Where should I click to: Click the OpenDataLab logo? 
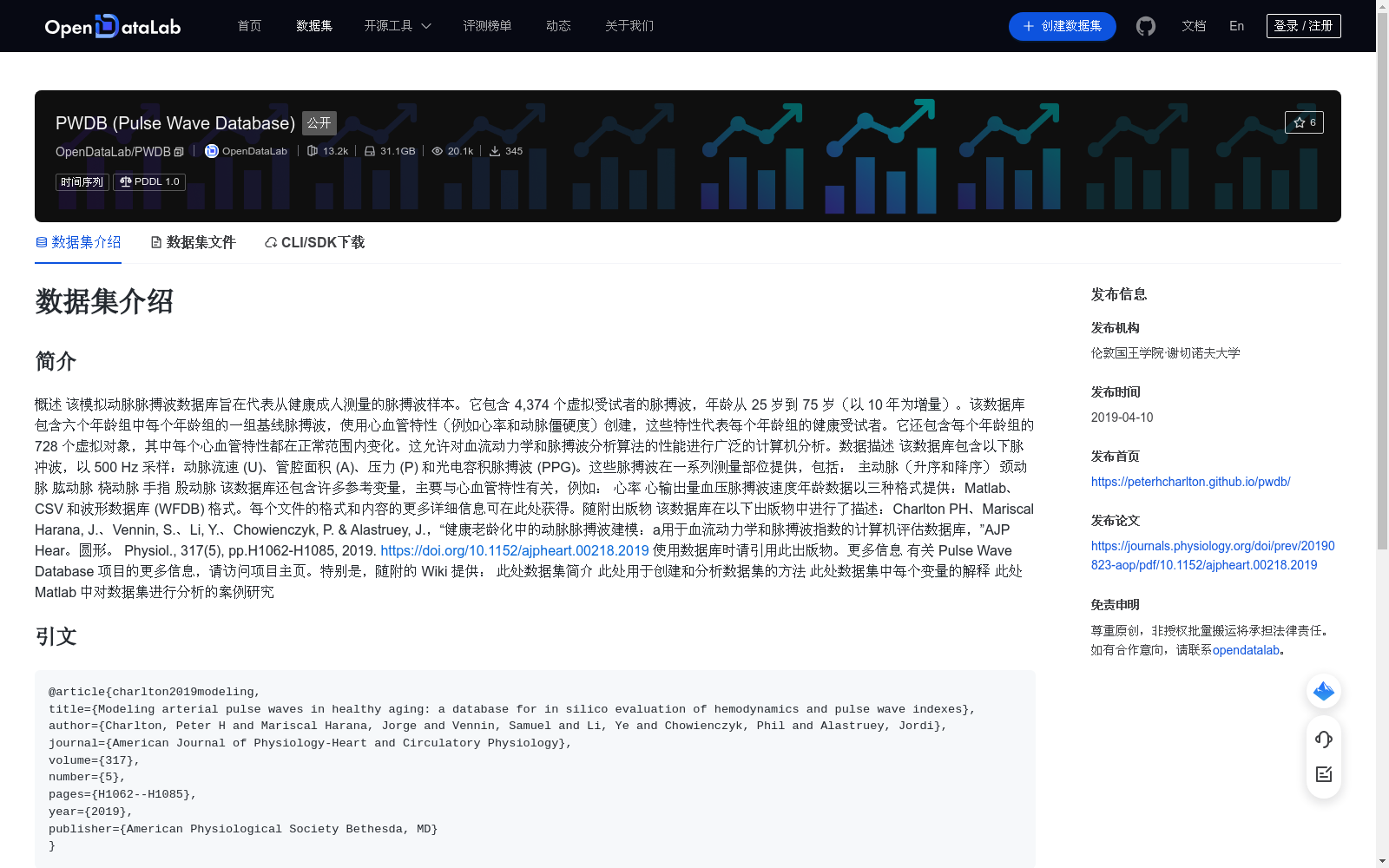(x=113, y=26)
